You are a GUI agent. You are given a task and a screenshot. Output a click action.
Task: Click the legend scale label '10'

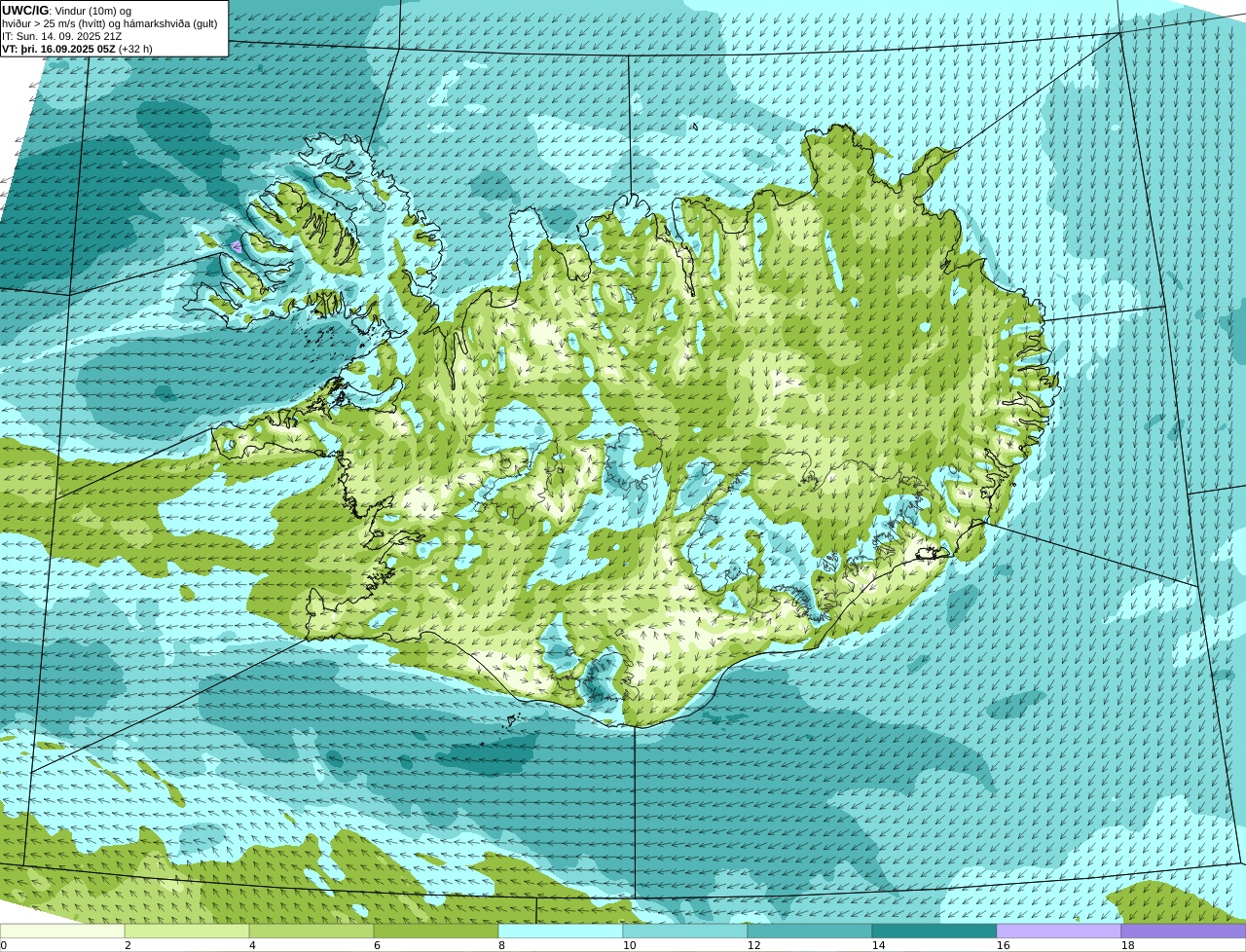coord(629,945)
